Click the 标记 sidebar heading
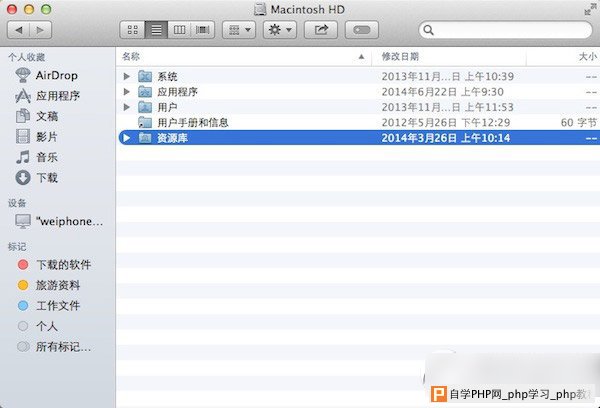600x408 pixels. (17, 247)
